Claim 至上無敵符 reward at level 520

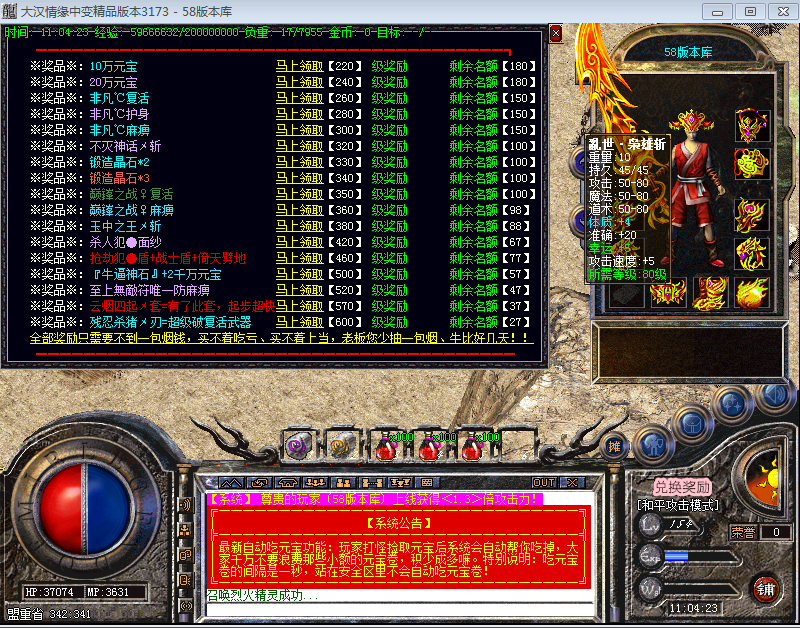pyautogui.click(x=299, y=290)
